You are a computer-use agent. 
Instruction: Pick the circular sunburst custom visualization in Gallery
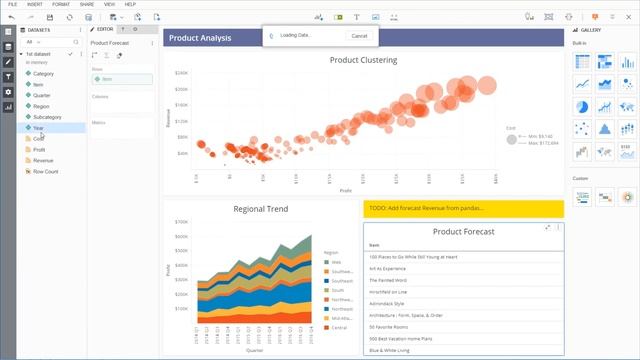[627, 198]
